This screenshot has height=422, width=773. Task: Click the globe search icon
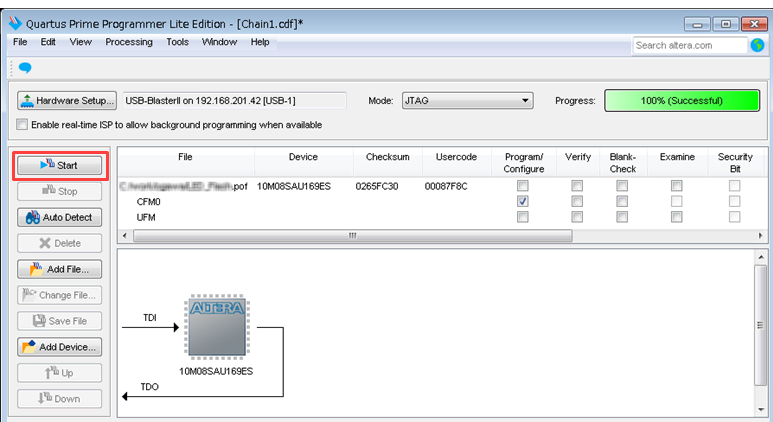point(757,45)
